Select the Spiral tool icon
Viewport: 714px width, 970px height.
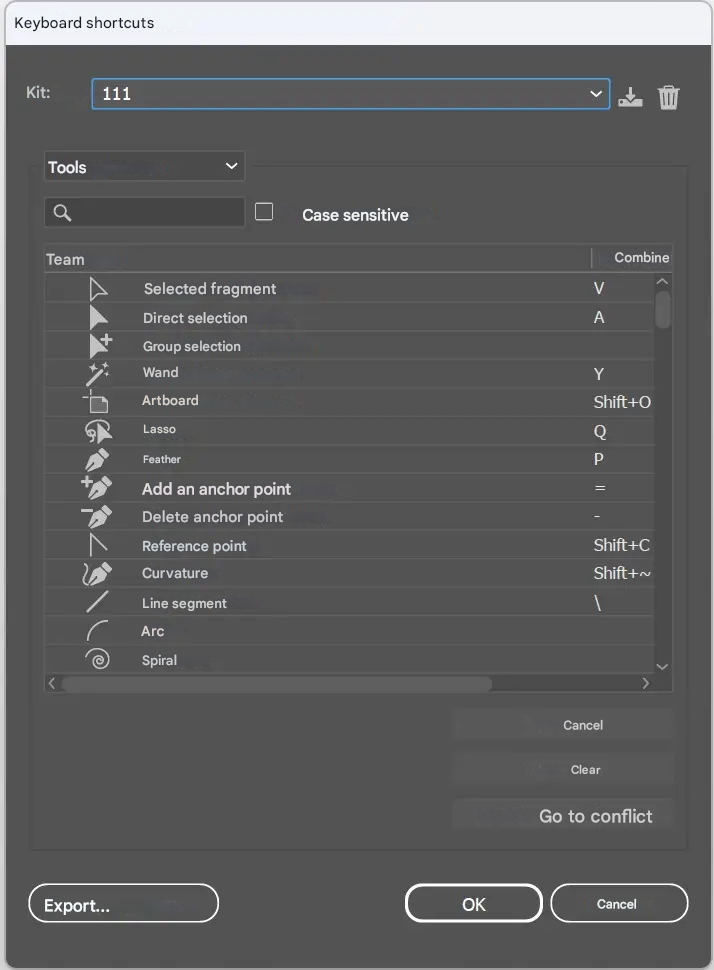click(x=97, y=660)
